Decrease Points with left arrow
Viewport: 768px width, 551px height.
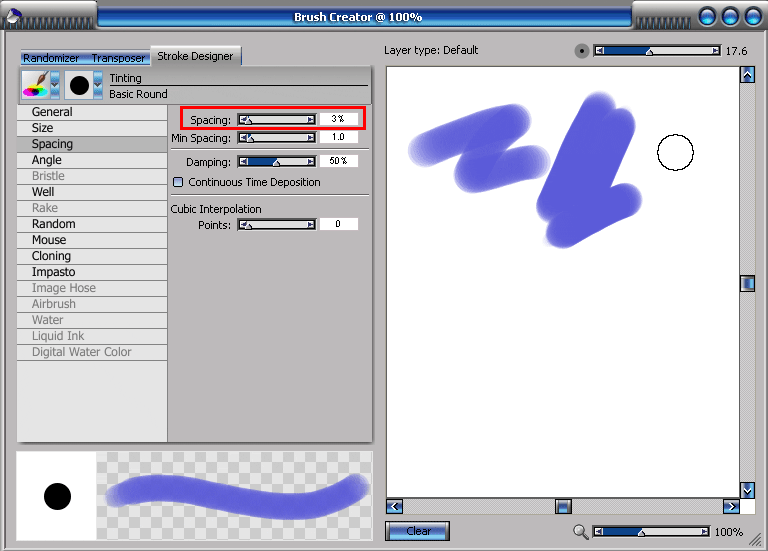pos(243,225)
